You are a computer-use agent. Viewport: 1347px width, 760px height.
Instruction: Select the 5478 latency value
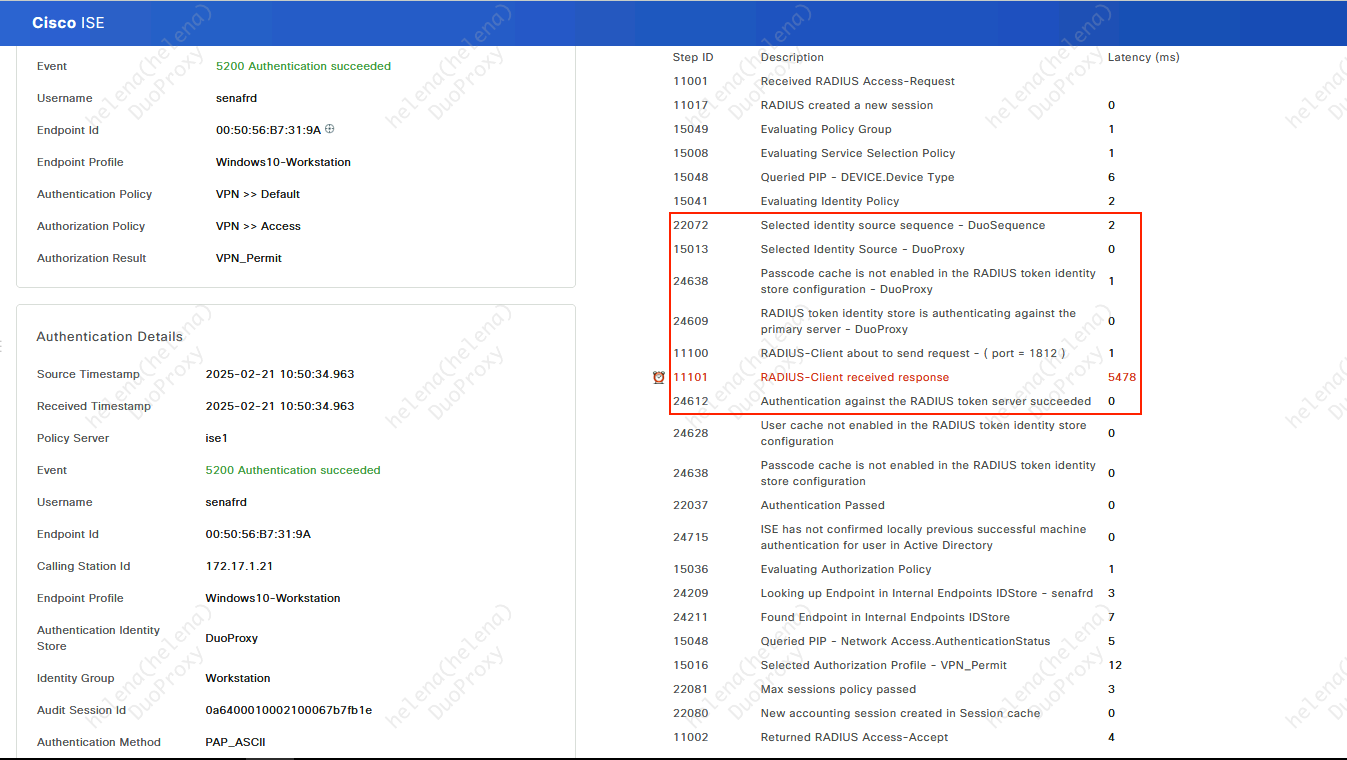[x=1121, y=377]
